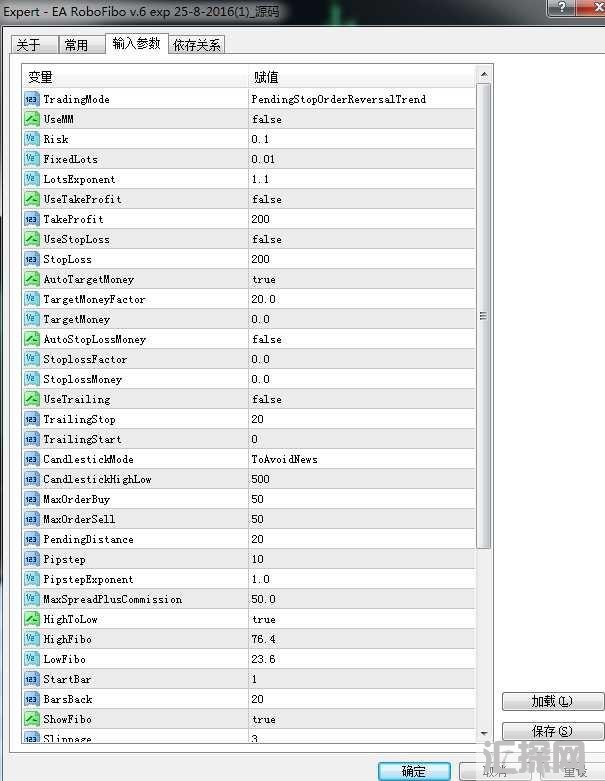Click the icon beside StoplossMoney
Screen dimensions: 605x781
pos(31,379)
